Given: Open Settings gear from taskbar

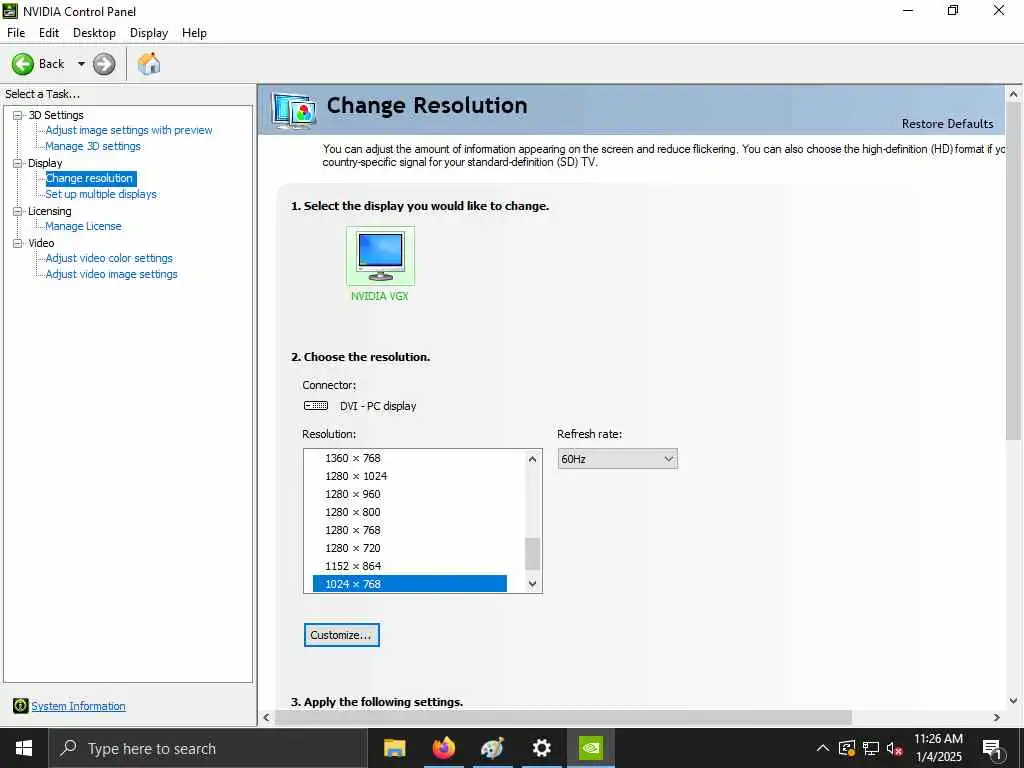Looking at the screenshot, I should point(541,748).
